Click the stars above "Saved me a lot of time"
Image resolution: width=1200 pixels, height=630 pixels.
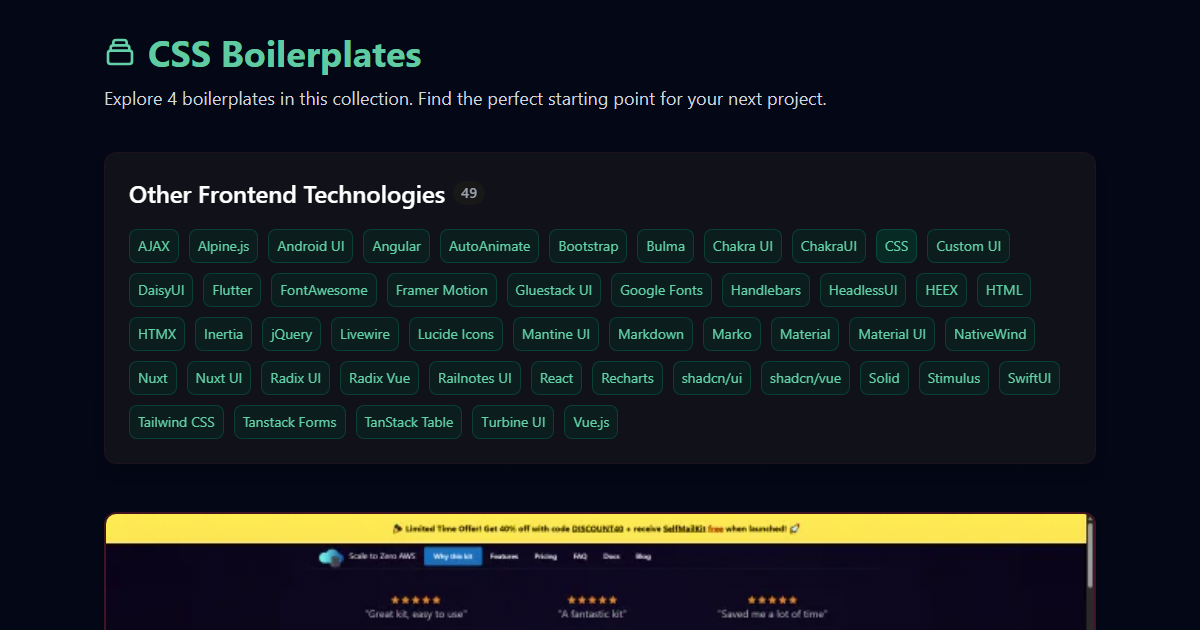[772, 600]
